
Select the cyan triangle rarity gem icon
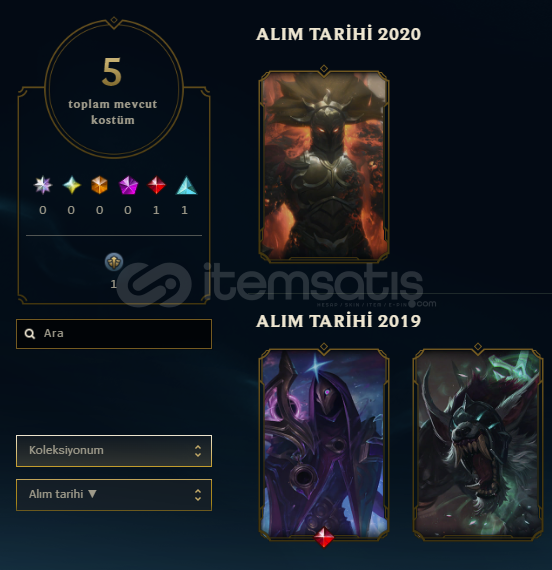pos(186,185)
